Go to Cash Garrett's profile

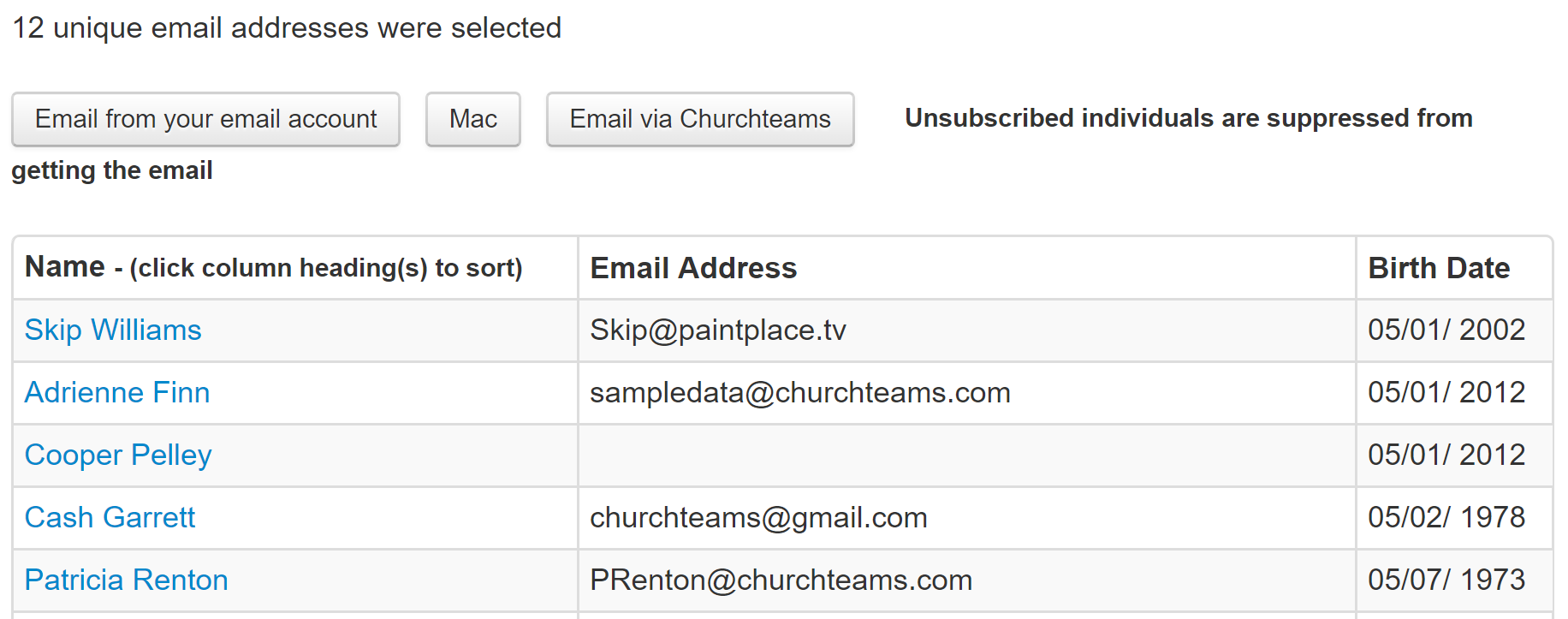(110, 518)
